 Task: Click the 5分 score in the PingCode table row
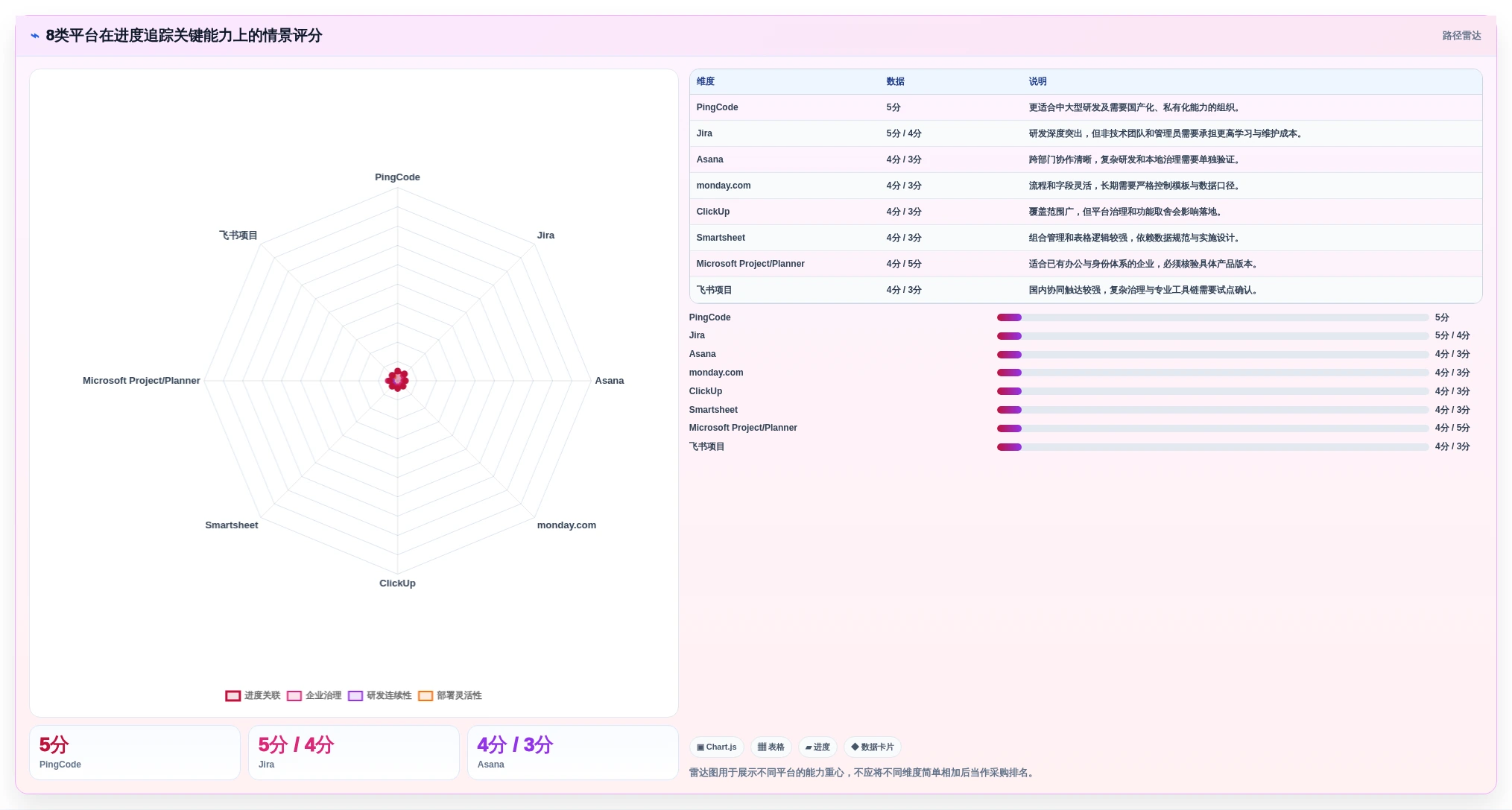[893, 107]
